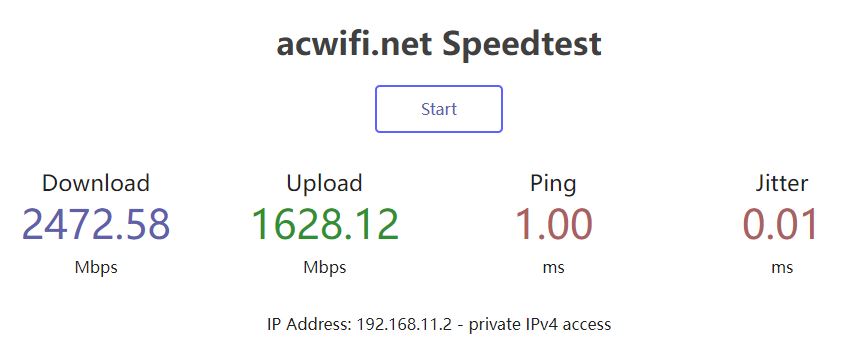This screenshot has height=364, width=848.
Task: Click the 'IP Address:' label text
Action: [310, 325]
